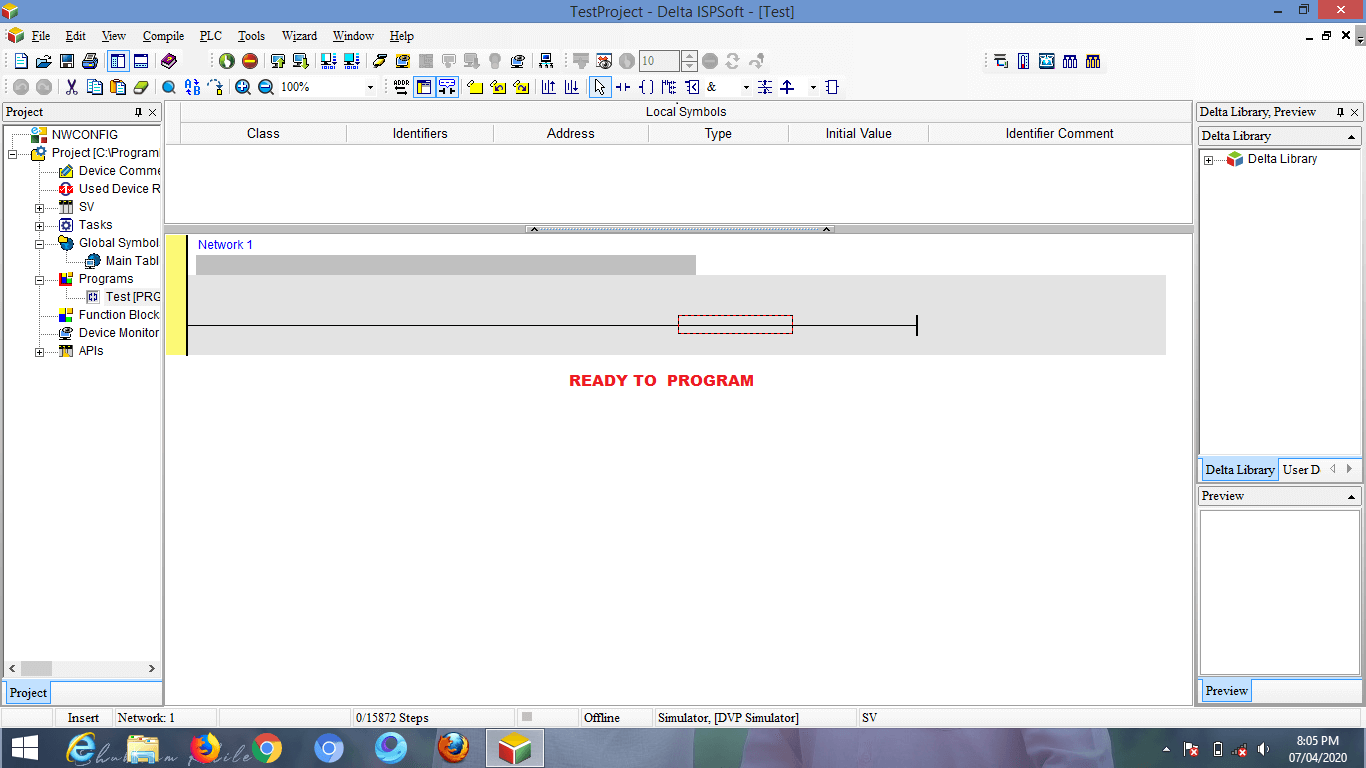
Task: Click the green Run PLC icon
Action: [x=227, y=61]
